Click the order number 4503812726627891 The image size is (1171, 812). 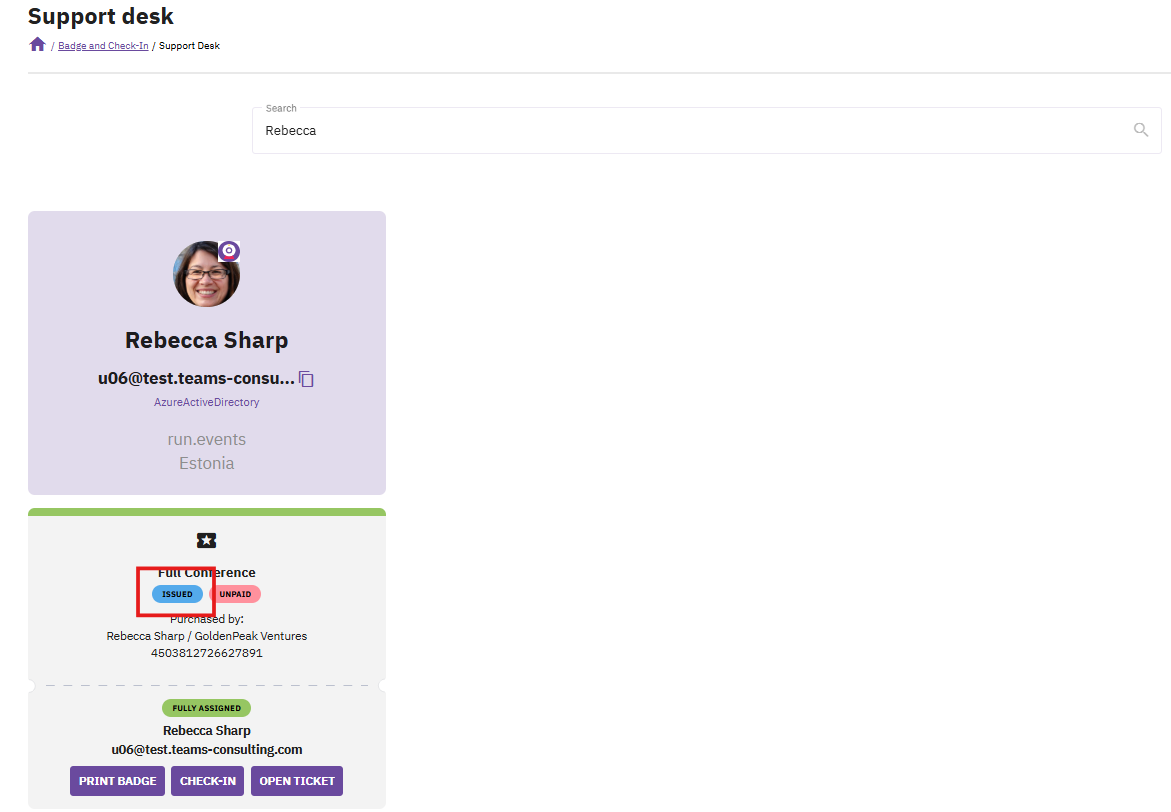pos(206,653)
